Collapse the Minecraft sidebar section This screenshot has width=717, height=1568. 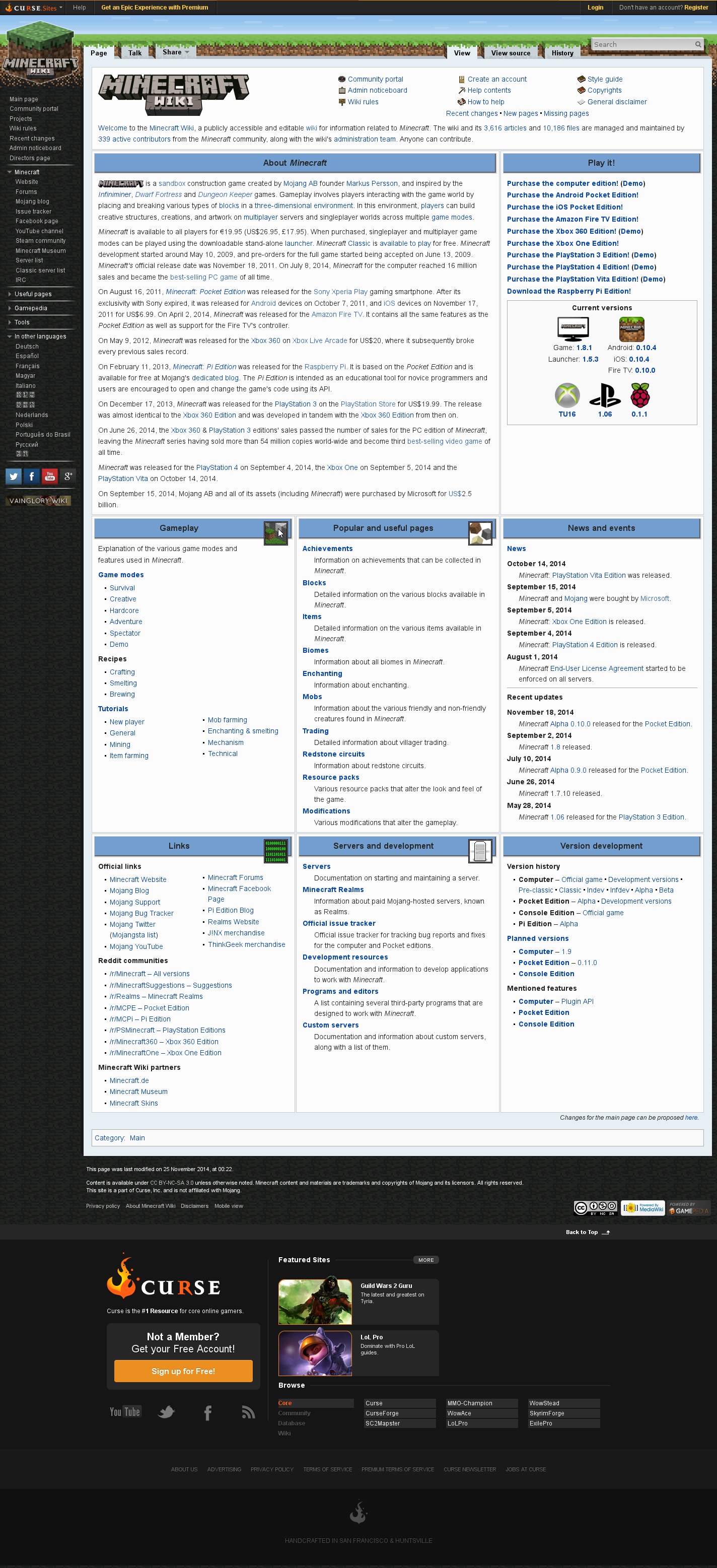27,172
